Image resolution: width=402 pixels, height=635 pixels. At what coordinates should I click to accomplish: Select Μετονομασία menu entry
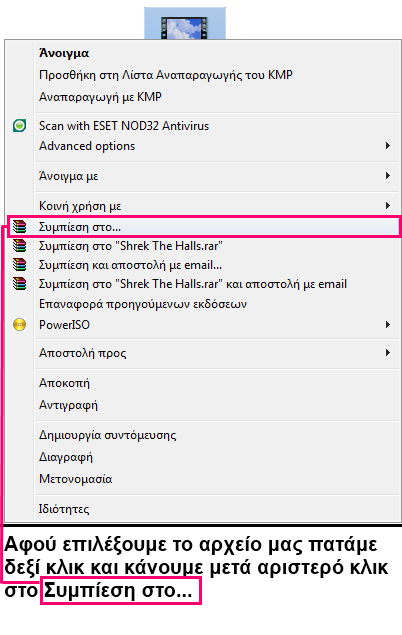point(75,479)
